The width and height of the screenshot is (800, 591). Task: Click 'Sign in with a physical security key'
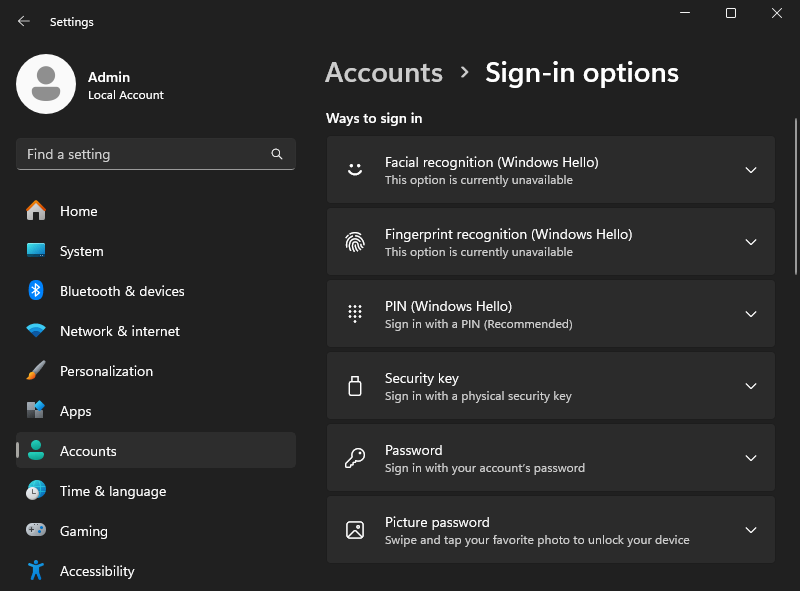[x=478, y=396]
